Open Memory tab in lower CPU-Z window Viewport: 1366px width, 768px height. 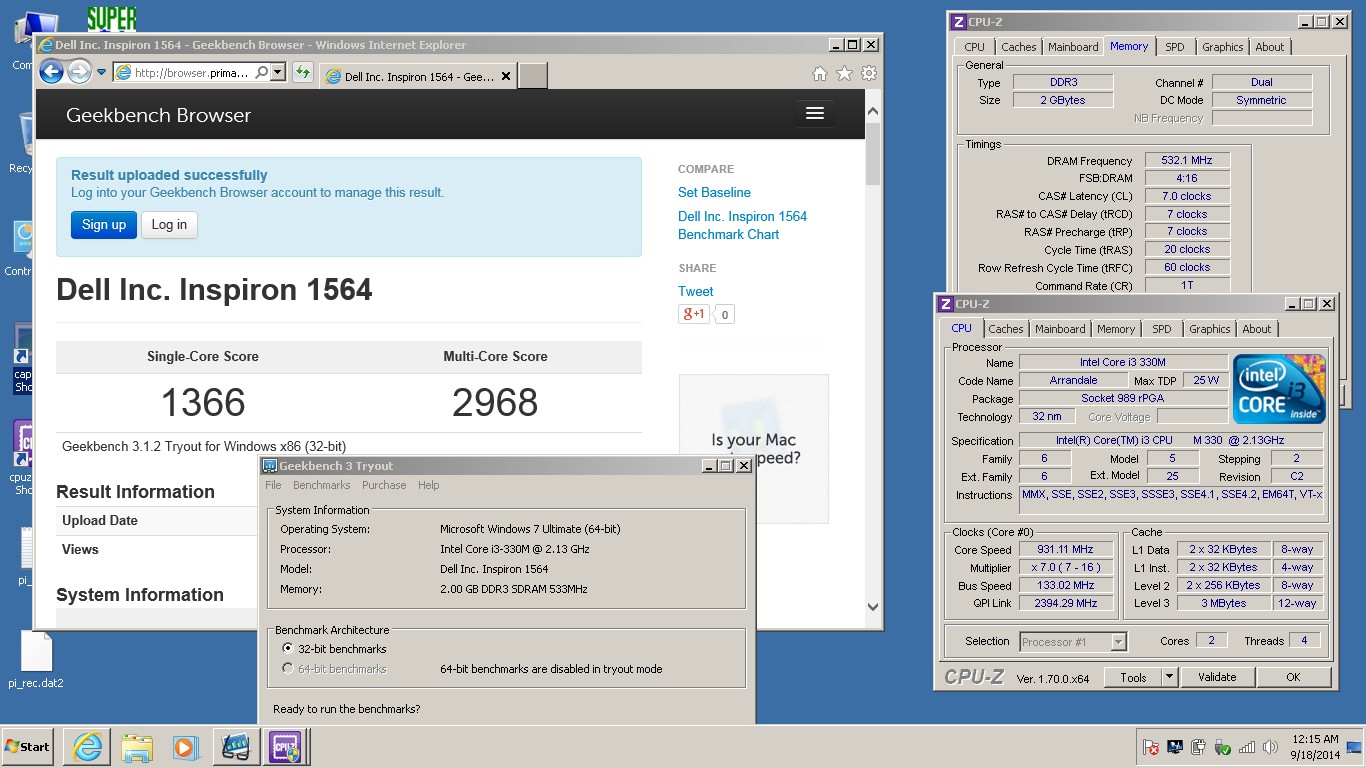(1116, 329)
